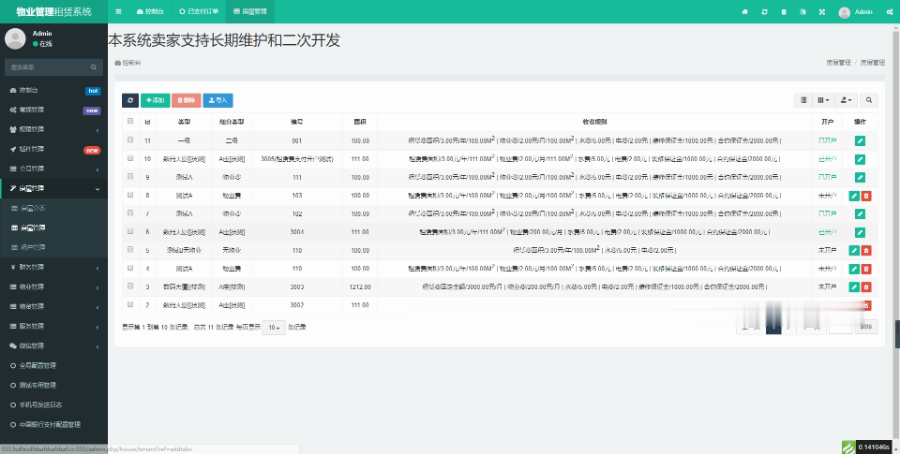Screen dimensions: 900x454
Task: Check the checkbox for row Id 11
Action: click(x=130, y=140)
